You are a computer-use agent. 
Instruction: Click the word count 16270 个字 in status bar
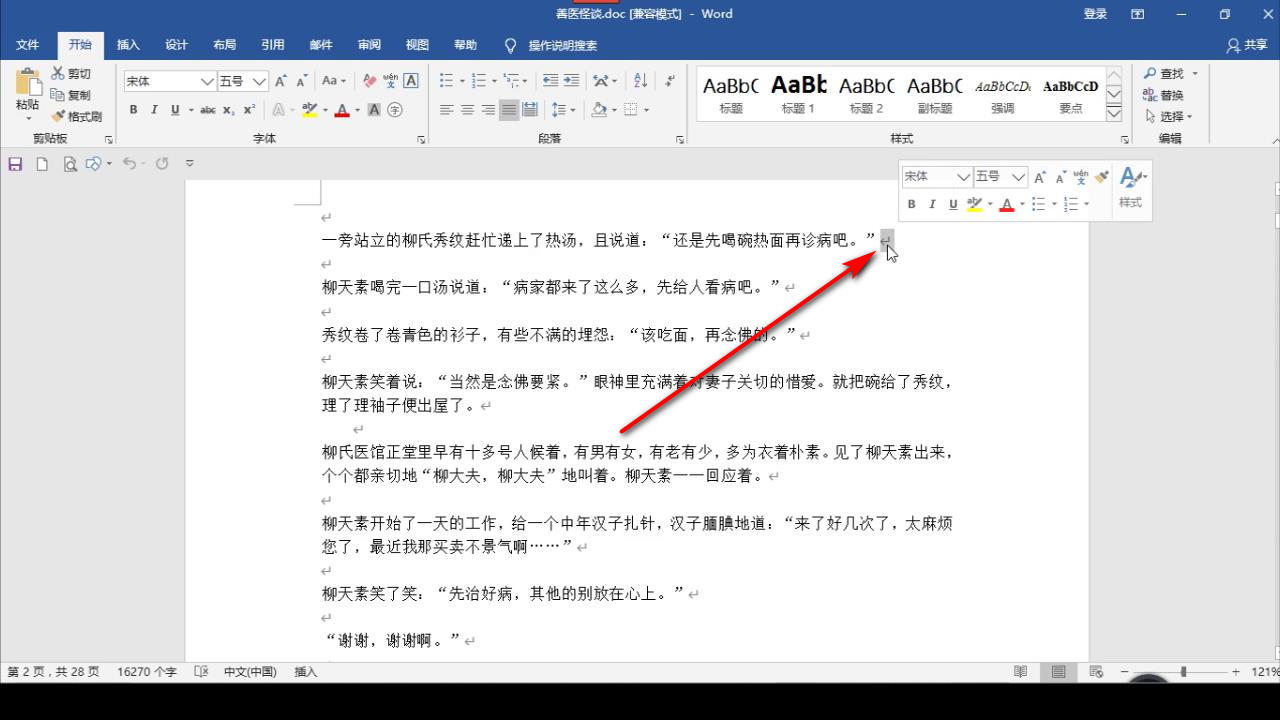click(146, 671)
